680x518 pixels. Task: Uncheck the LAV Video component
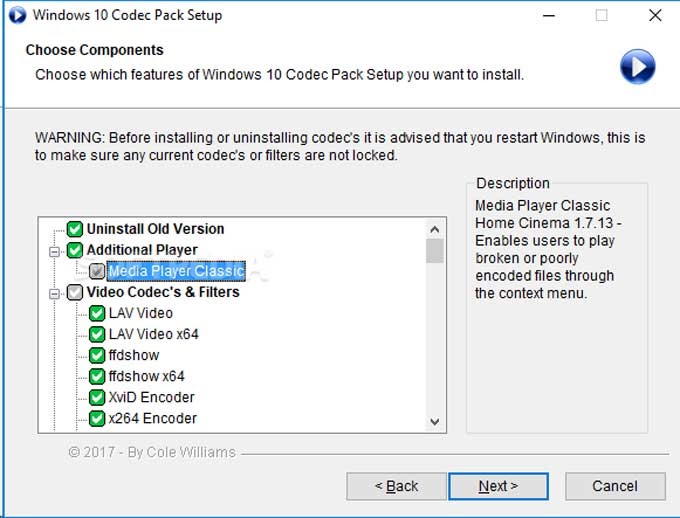tap(97, 313)
